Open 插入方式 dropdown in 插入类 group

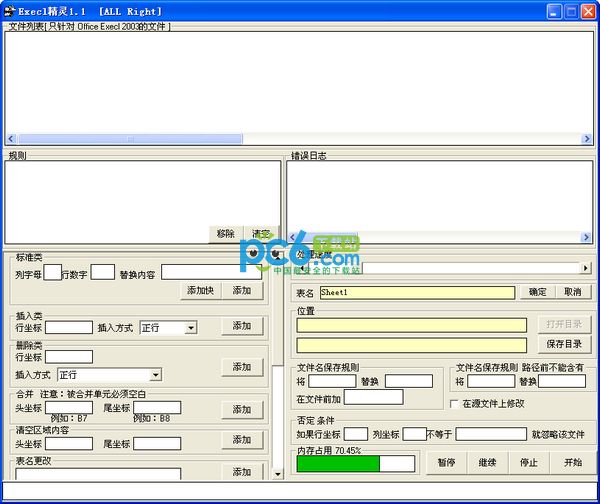[191, 328]
